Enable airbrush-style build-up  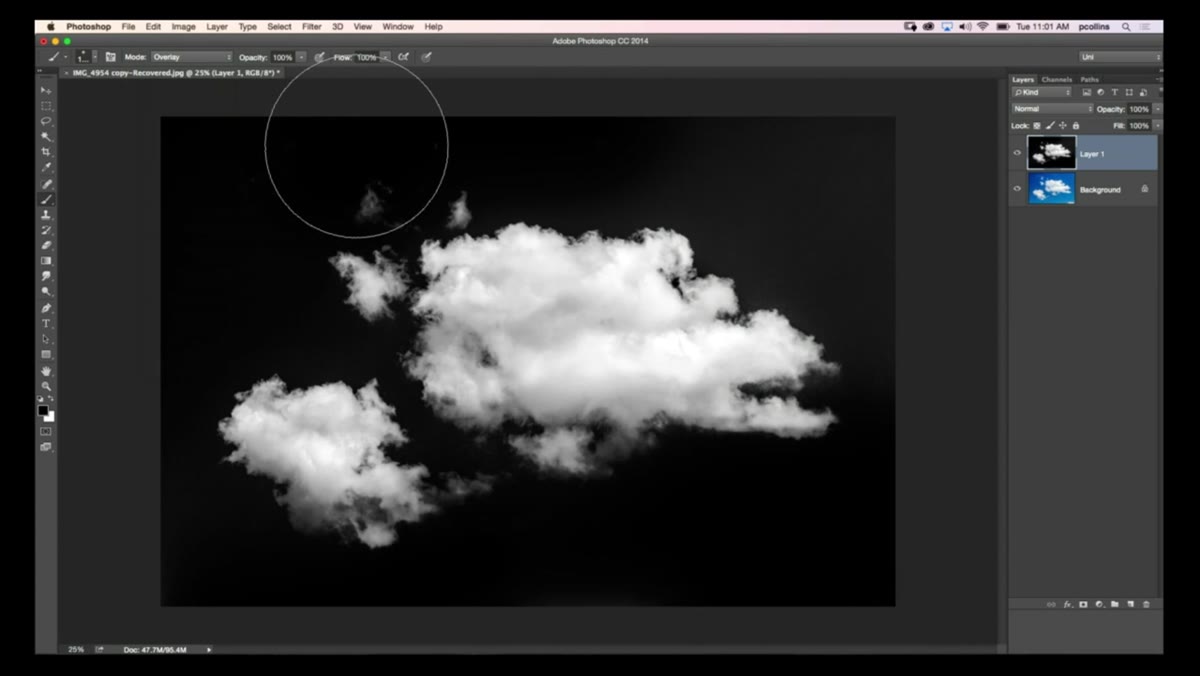point(403,57)
